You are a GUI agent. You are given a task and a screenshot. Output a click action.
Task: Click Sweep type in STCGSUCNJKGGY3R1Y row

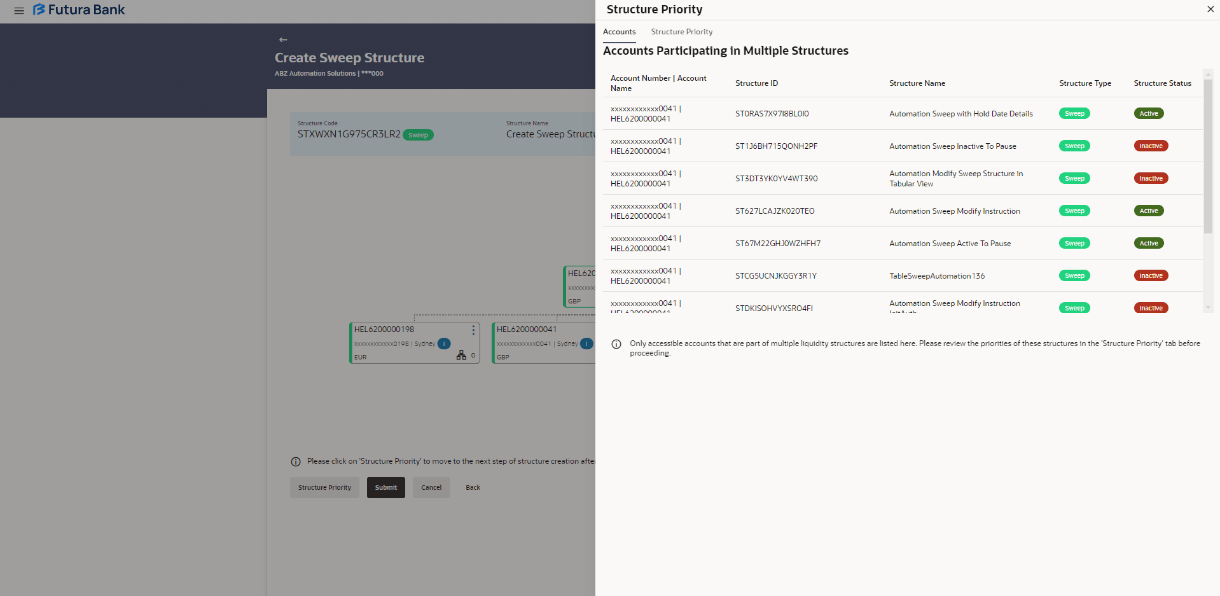click(x=1074, y=275)
